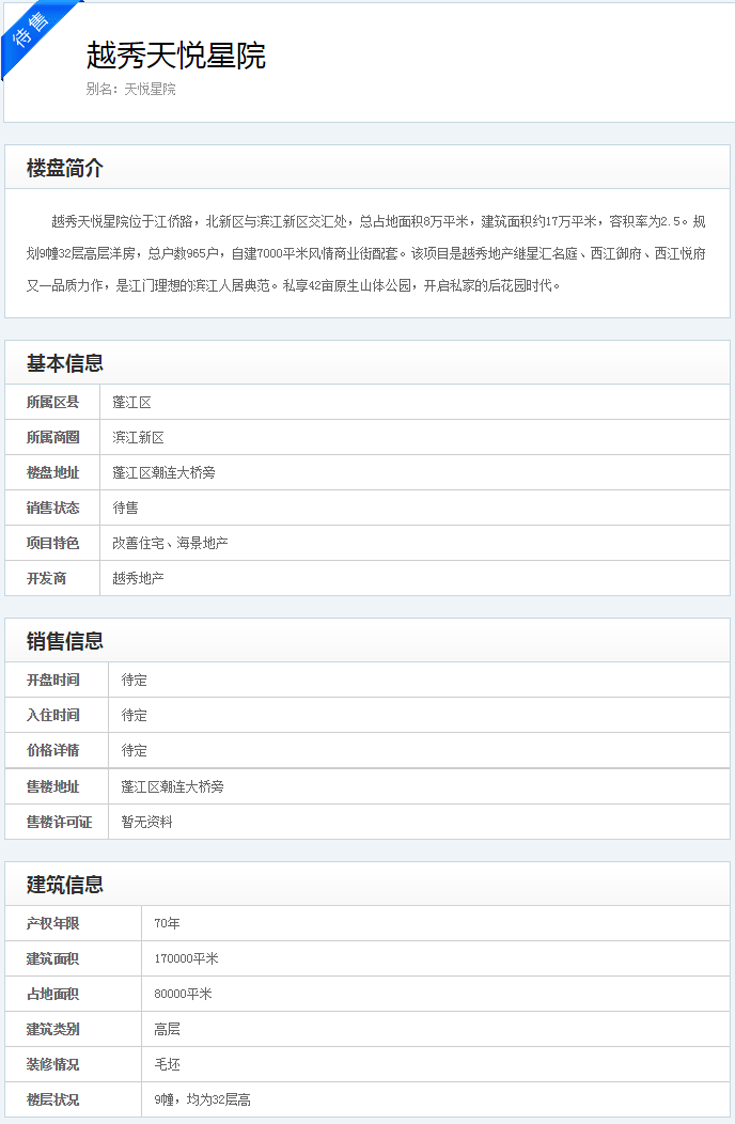This screenshot has height=1124, width=735.
Task: Click the 售楼许可证 value 暂无资料
Action: [147, 821]
